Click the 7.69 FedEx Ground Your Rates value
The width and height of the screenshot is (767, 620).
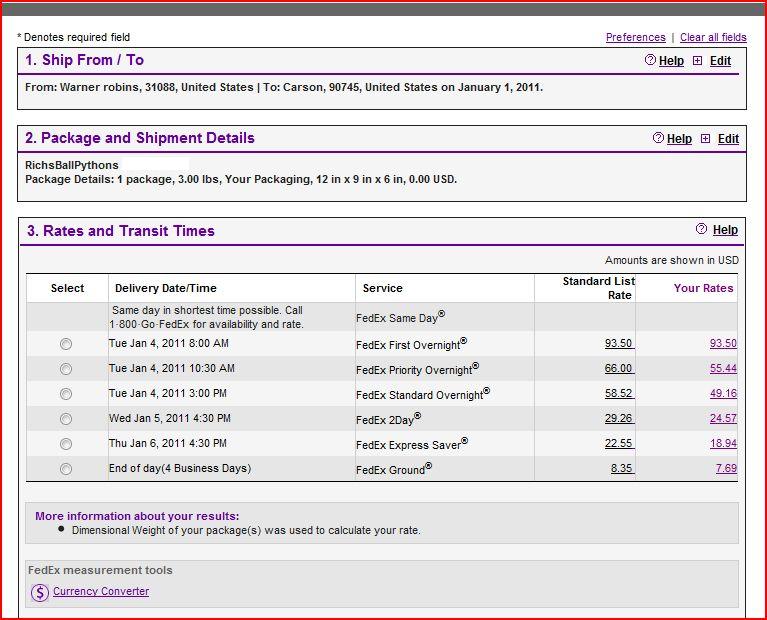coord(726,468)
